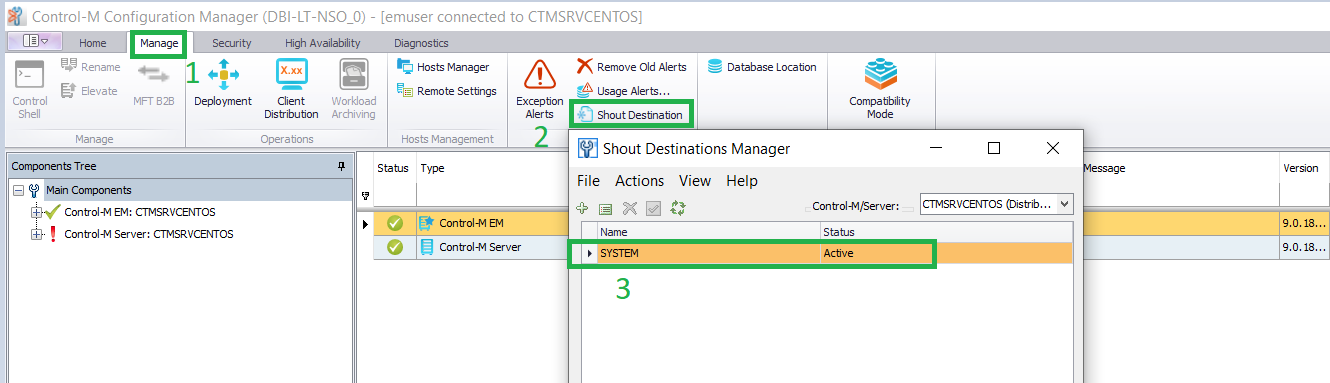Image resolution: width=1330 pixels, height=383 pixels.
Task: Select Control-M EM: CTMSRVCENTOS tree item
Action: pos(139,212)
